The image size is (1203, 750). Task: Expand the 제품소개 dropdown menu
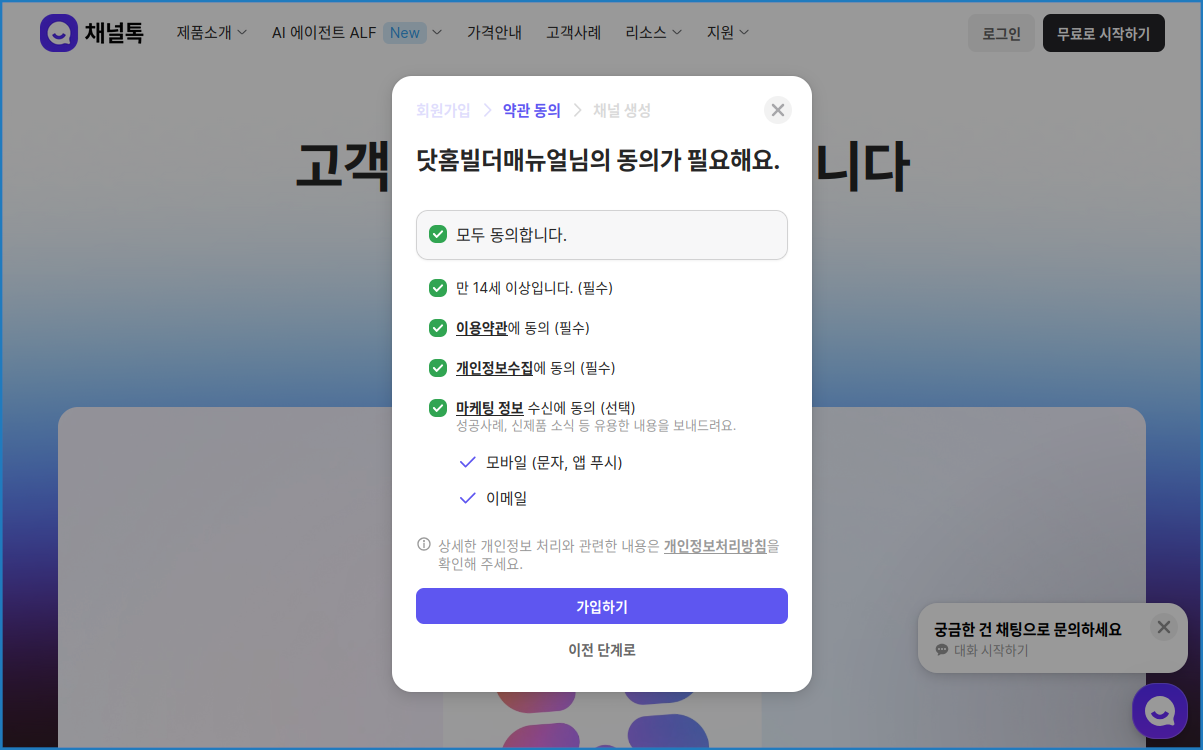(x=212, y=33)
